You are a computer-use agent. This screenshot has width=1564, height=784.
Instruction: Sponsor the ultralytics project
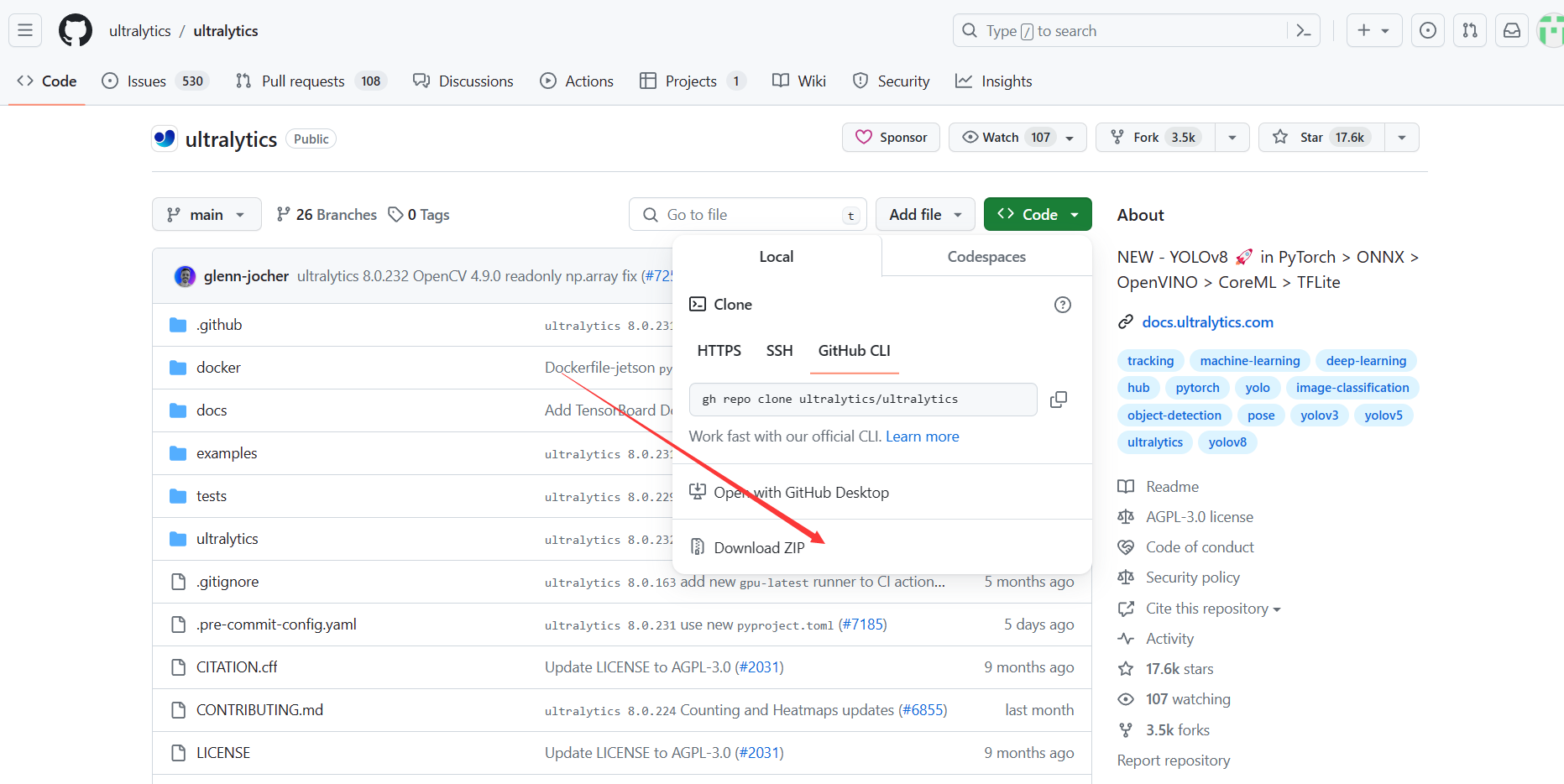point(891,138)
